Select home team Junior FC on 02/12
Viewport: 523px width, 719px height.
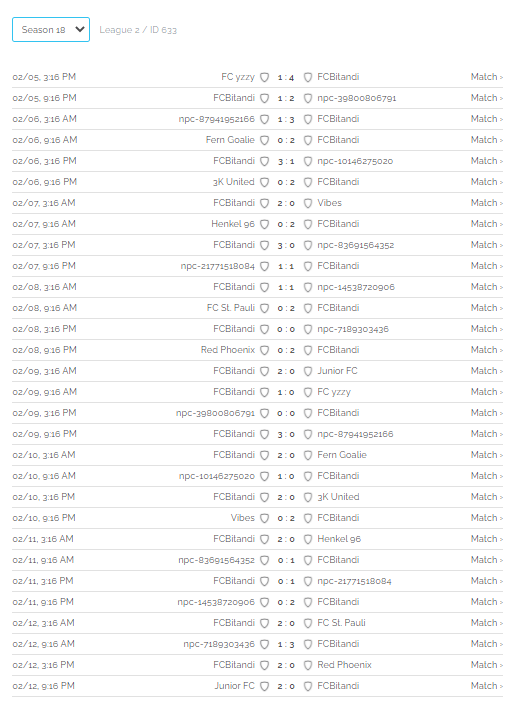[x=235, y=686]
